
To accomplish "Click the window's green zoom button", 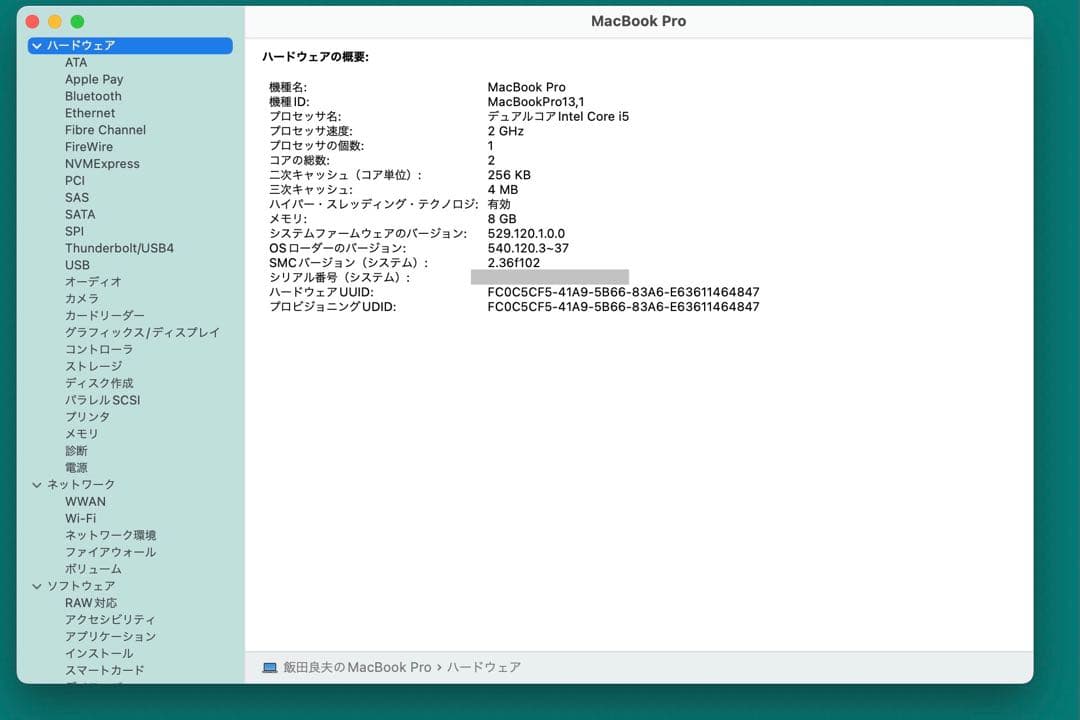I will tap(78, 22).
